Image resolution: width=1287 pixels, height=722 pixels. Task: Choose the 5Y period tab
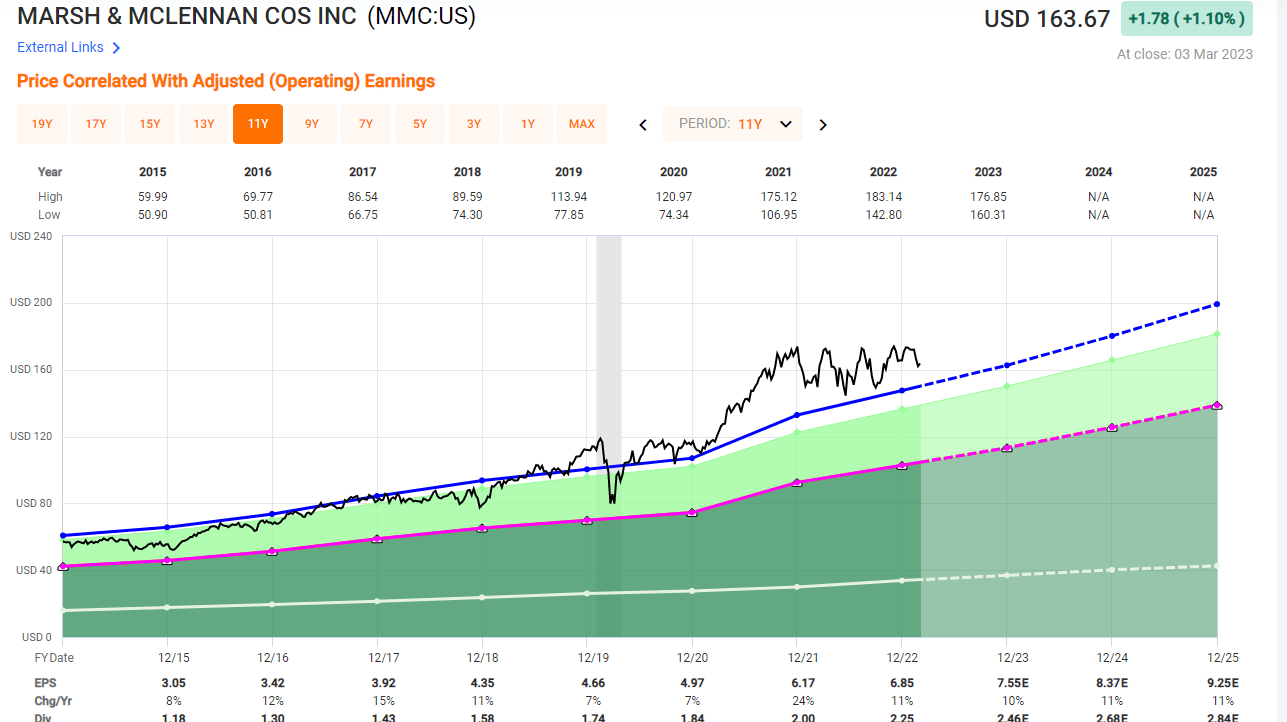420,124
